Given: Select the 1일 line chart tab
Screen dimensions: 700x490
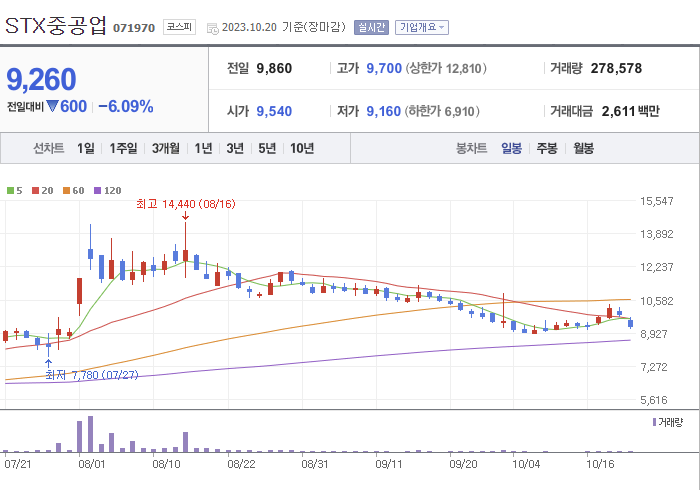Looking at the screenshot, I should (86, 148).
